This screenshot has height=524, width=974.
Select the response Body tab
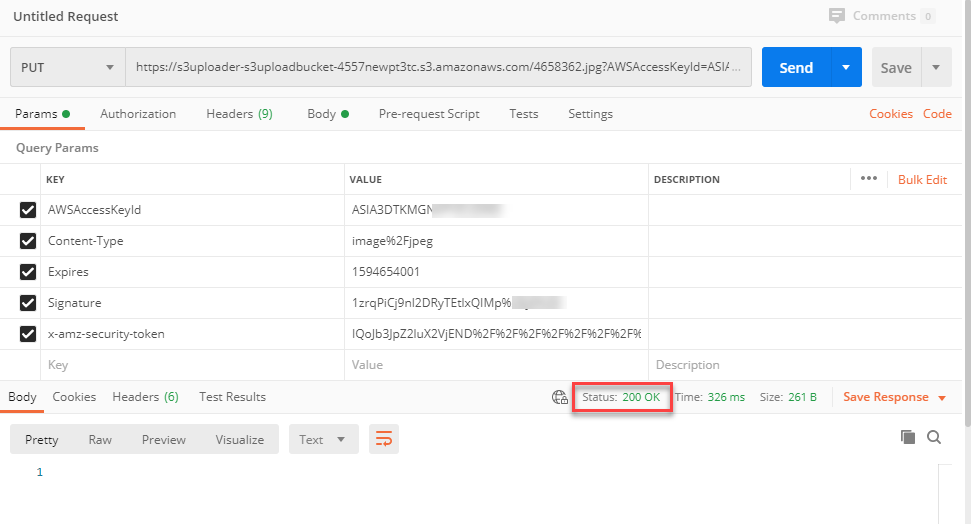[22, 397]
